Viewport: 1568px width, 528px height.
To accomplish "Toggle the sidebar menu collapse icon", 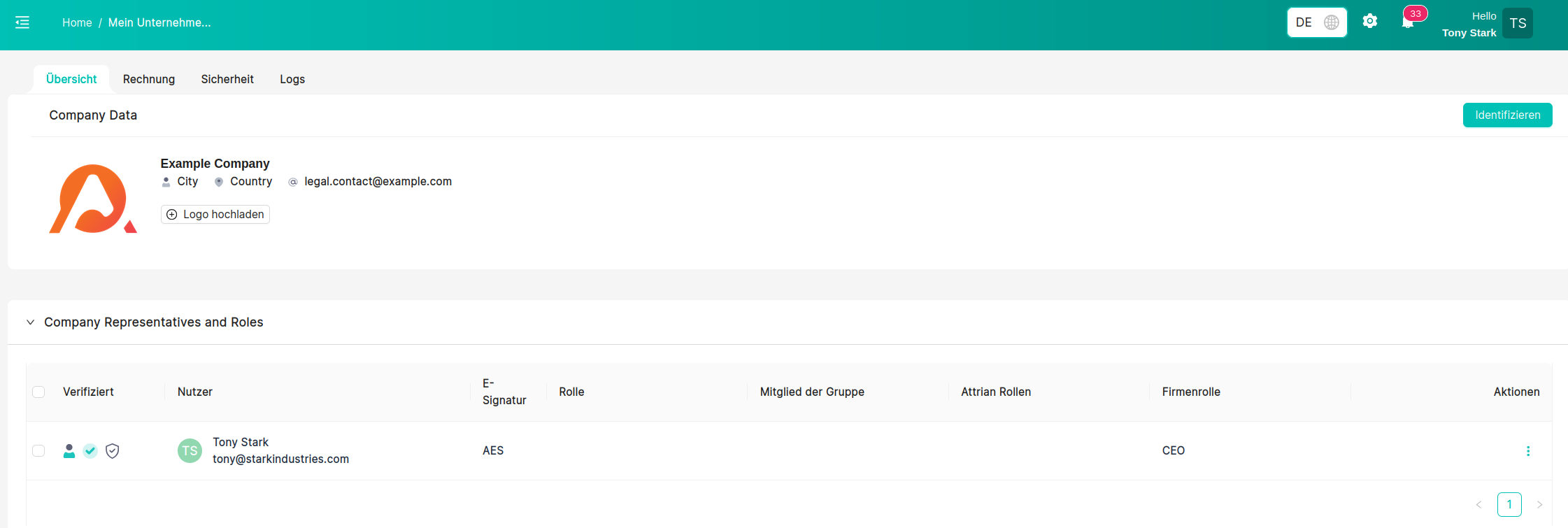I will [22, 22].
